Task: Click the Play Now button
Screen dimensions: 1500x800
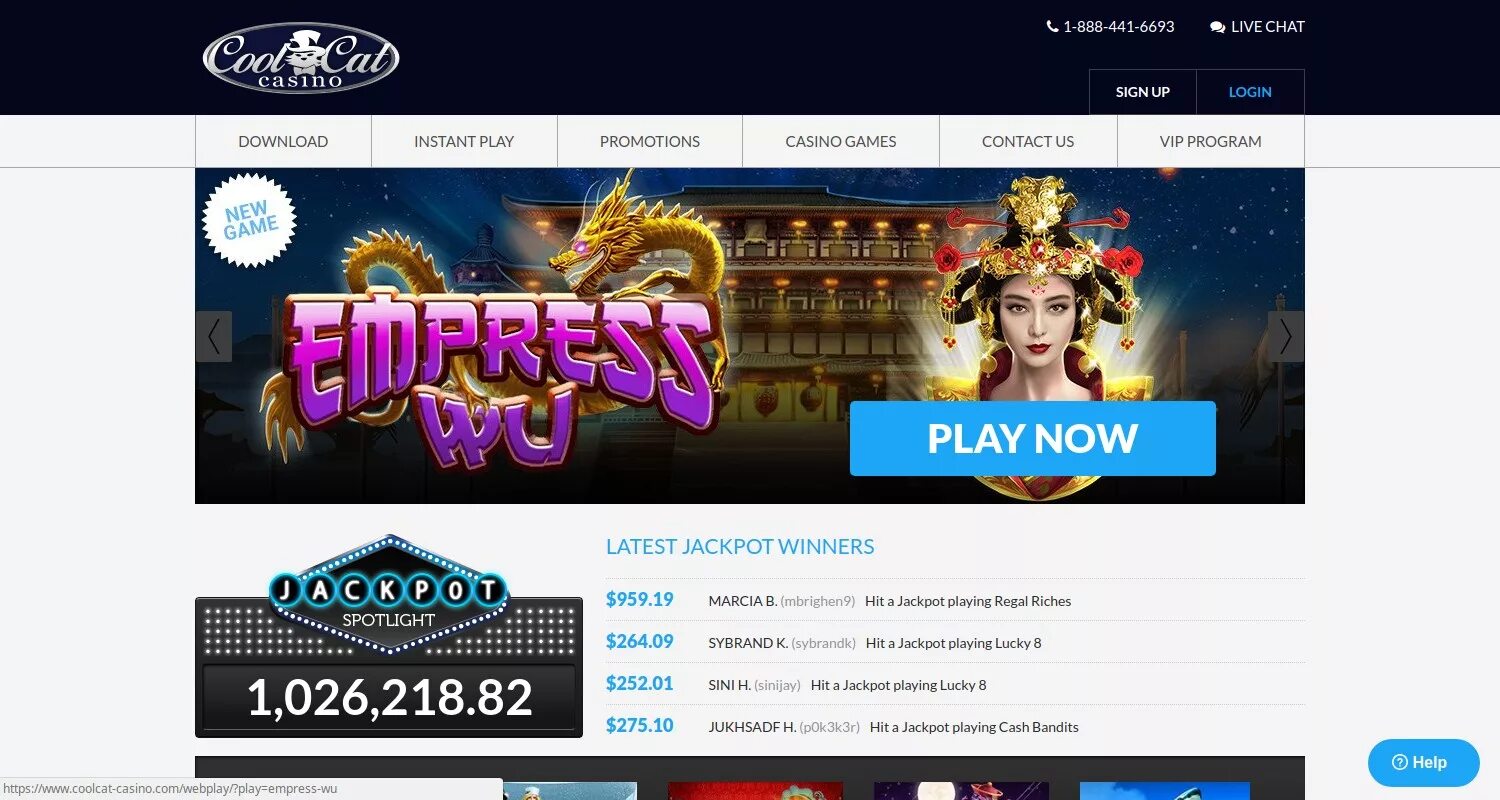Action: (x=1033, y=438)
